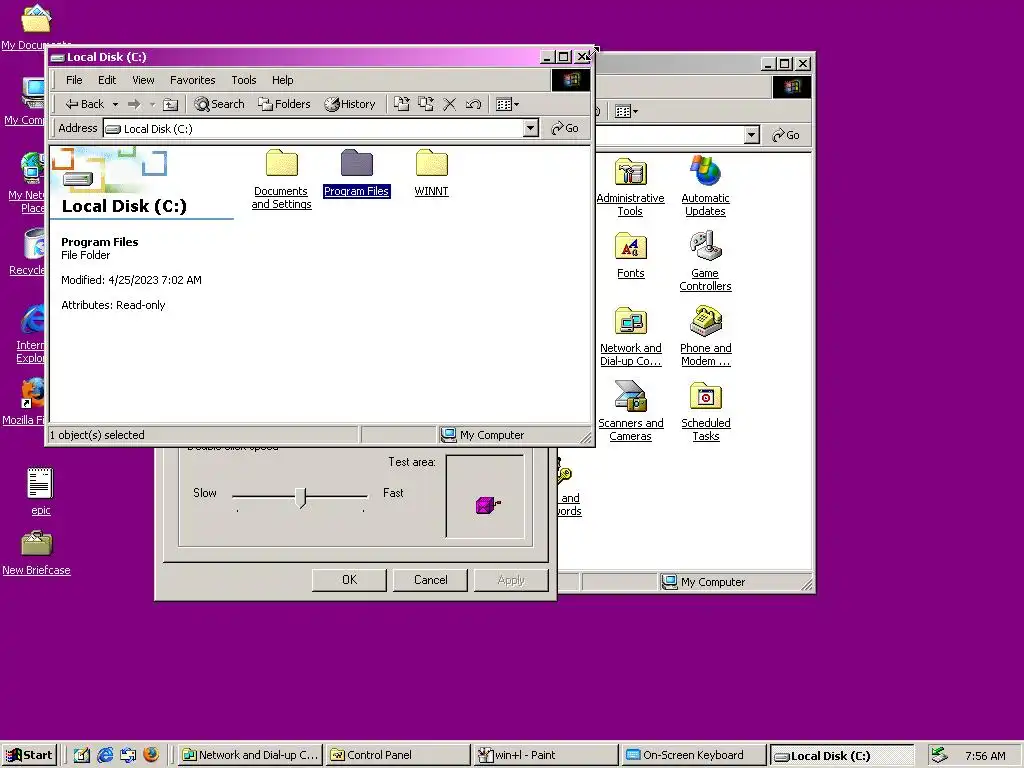The width and height of the screenshot is (1024, 768).
Task: Open the Edit menu
Action: click(x=106, y=80)
